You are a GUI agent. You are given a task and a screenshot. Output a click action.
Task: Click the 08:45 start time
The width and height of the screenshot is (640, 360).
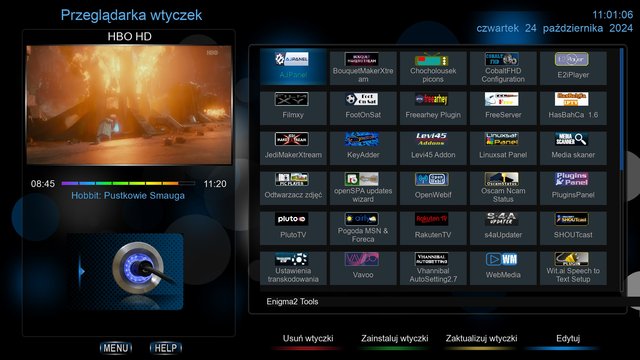pyautogui.click(x=42, y=184)
